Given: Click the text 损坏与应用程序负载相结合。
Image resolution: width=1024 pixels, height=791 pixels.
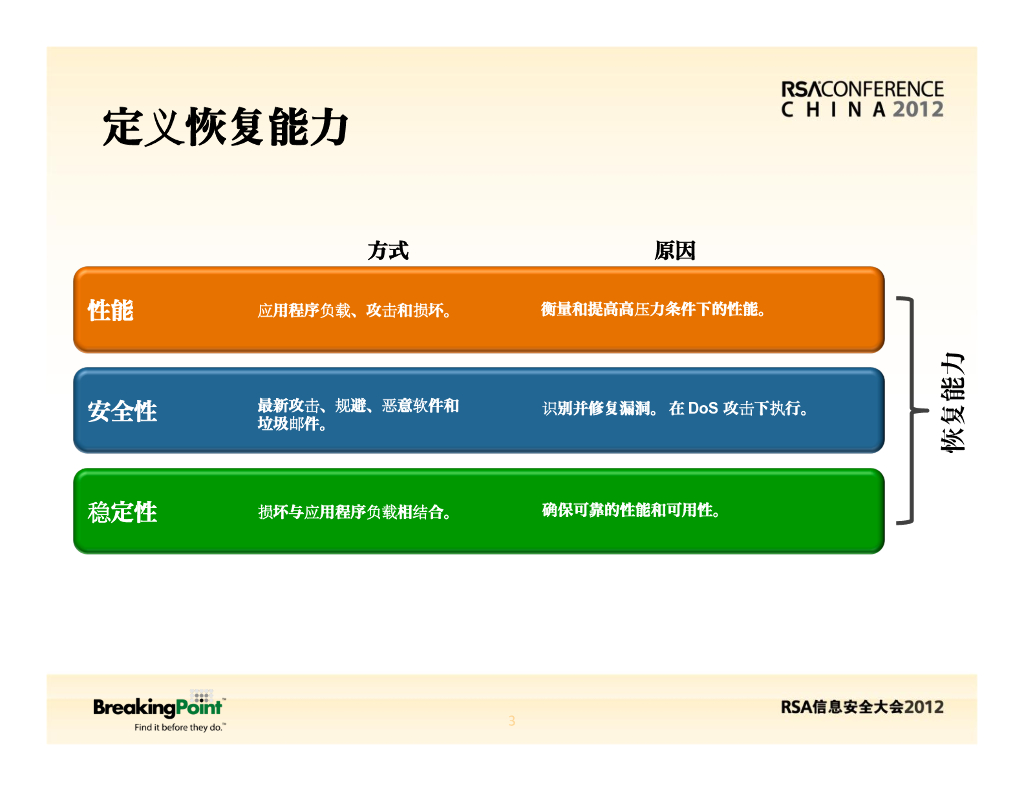Looking at the screenshot, I should 355,511.
